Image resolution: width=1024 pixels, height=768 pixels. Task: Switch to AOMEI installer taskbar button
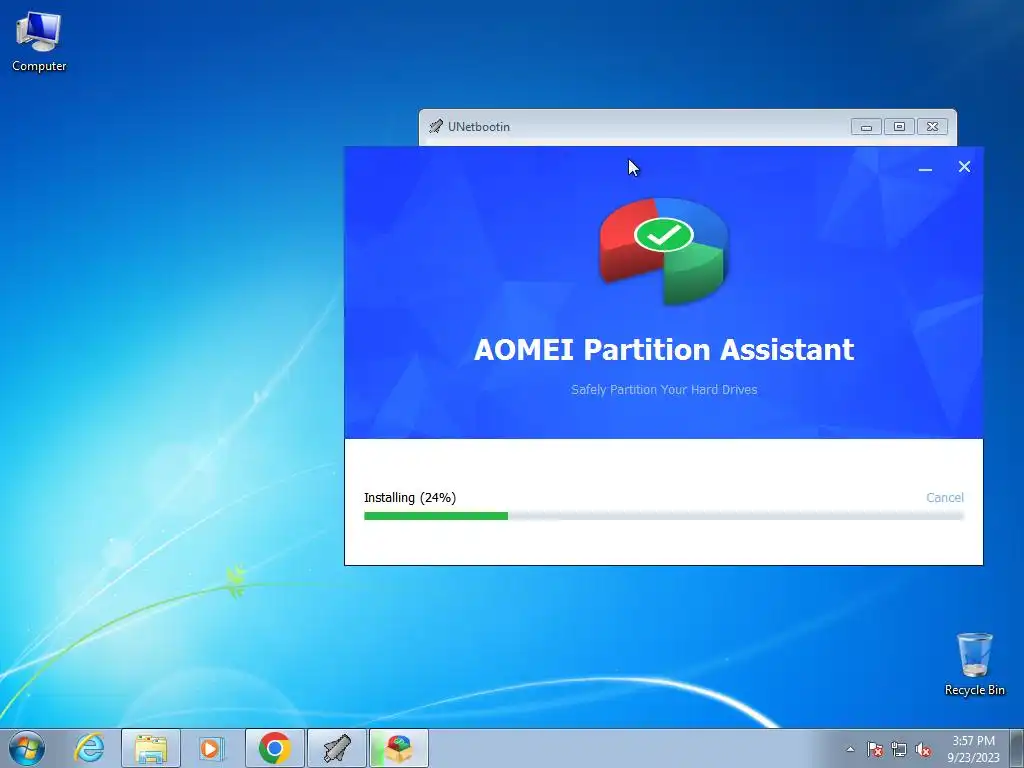pyautogui.click(x=399, y=748)
